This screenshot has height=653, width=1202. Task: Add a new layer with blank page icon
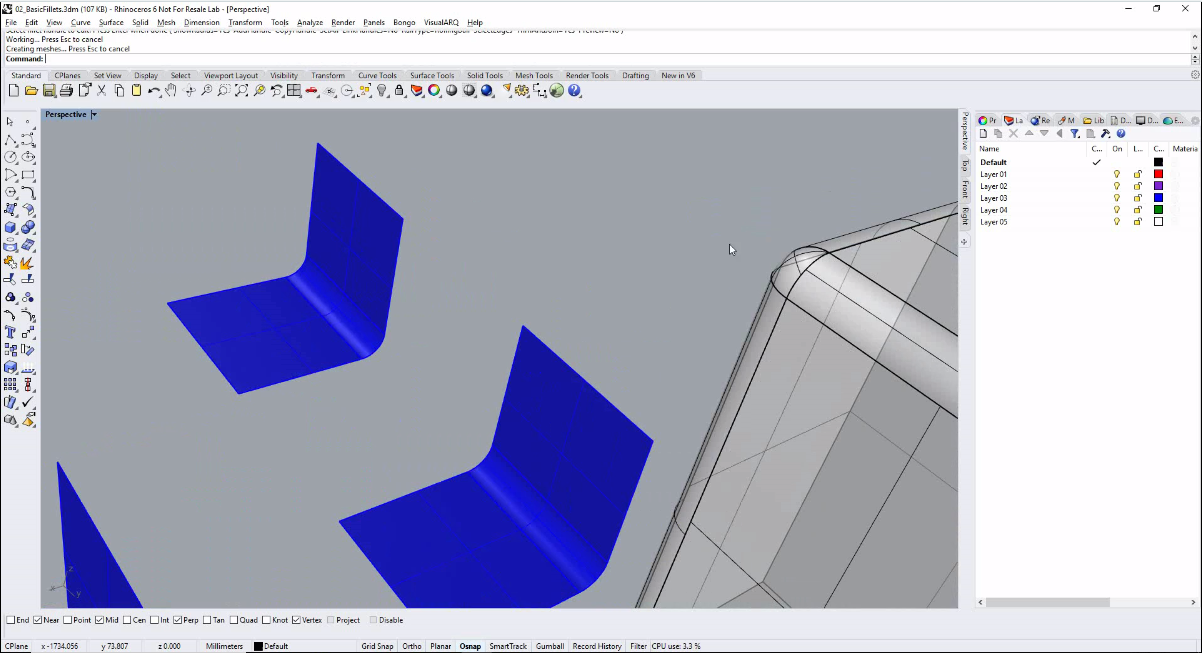984,133
